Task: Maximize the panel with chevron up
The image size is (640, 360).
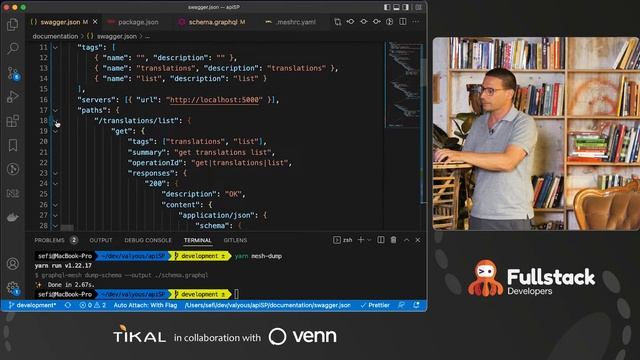Action: tap(407, 240)
